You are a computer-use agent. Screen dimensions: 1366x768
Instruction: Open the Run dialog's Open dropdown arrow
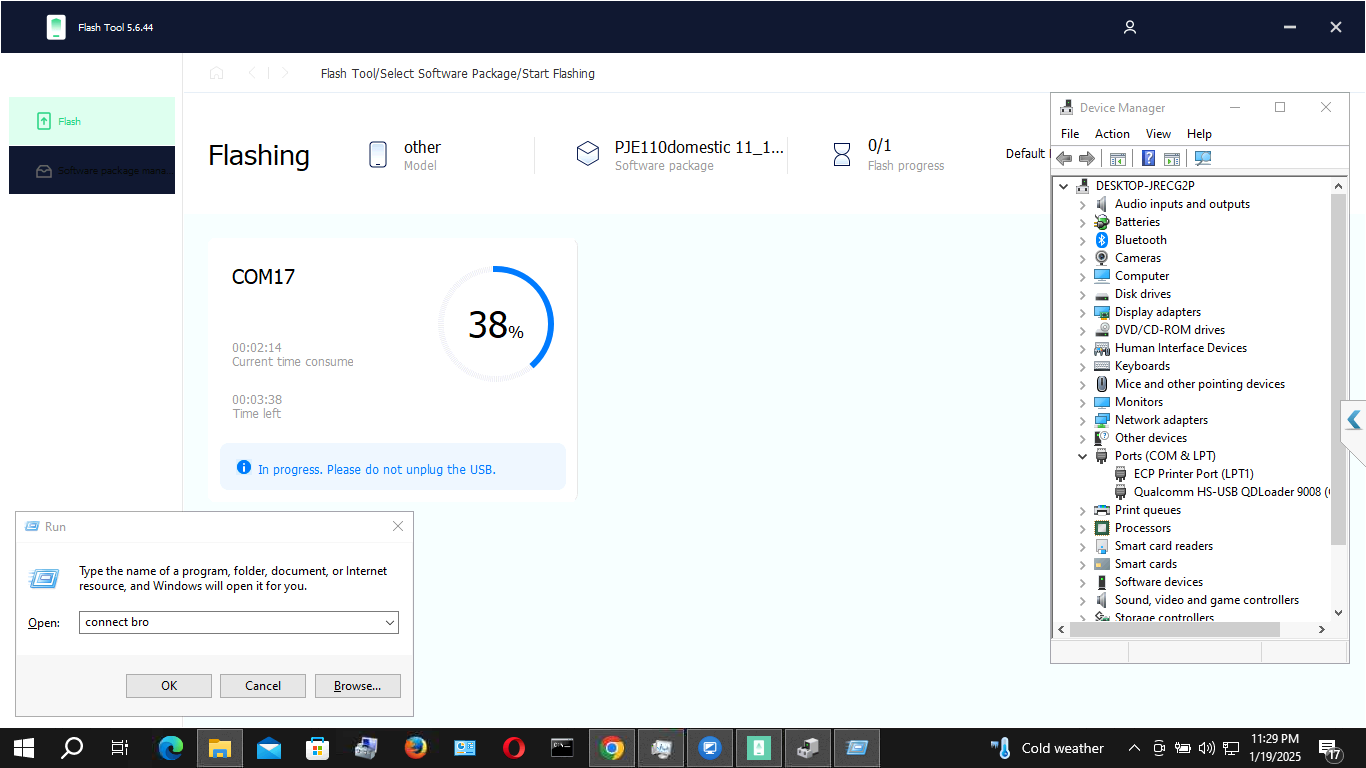[x=389, y=622]
